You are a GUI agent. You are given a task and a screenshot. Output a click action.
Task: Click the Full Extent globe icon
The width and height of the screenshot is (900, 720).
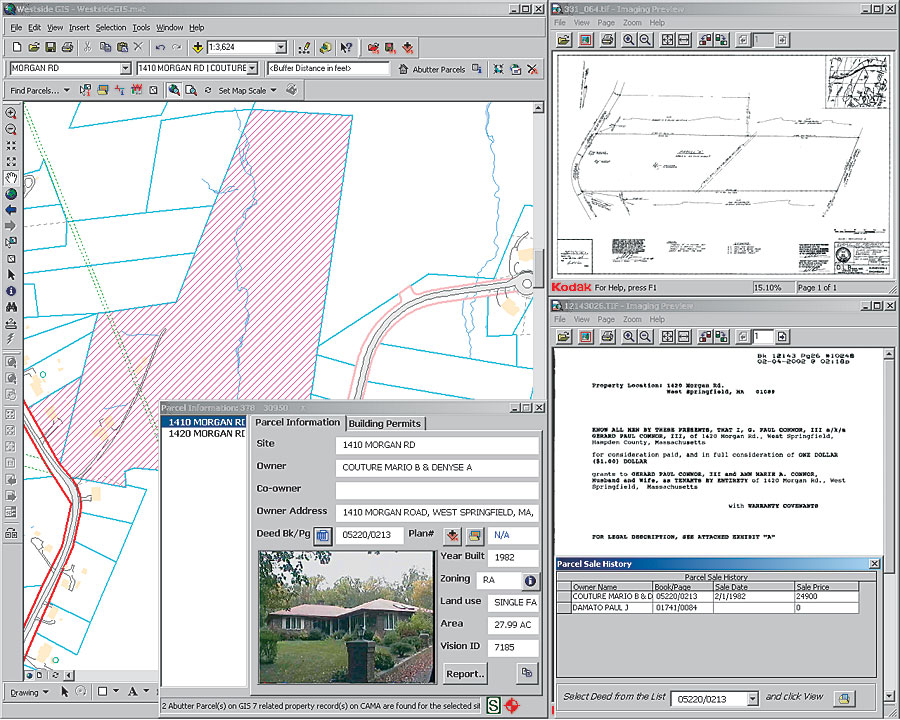pyautogui.click(x=11, y=194)
